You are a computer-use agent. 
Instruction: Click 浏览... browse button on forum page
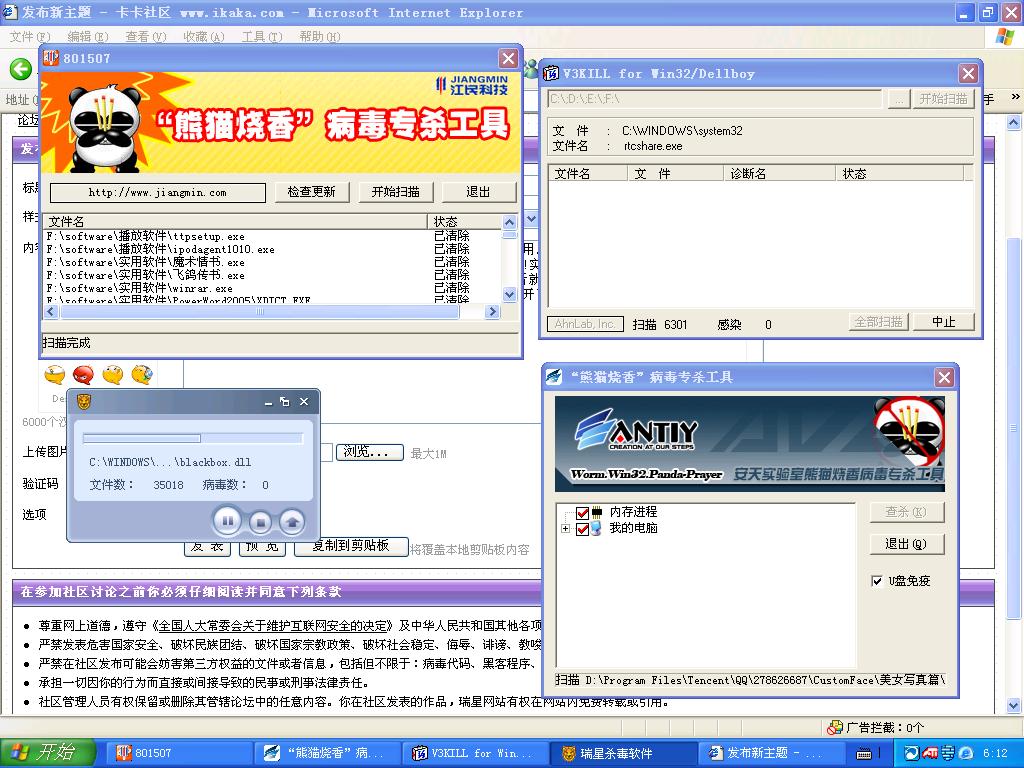point(369,451)
